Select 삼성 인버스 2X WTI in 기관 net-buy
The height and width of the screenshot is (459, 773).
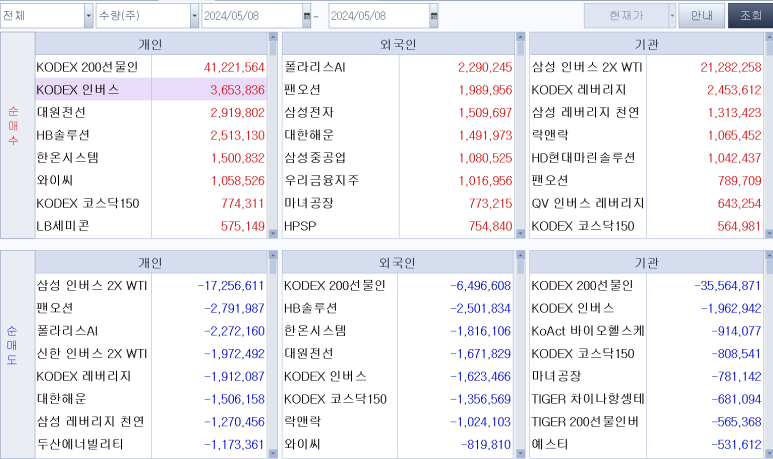coord(647,67)
